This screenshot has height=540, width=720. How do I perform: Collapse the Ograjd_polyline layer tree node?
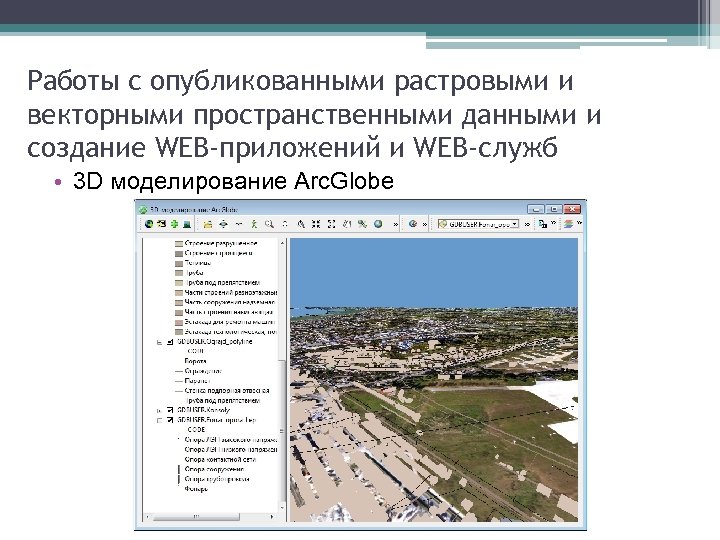(159, 342)
